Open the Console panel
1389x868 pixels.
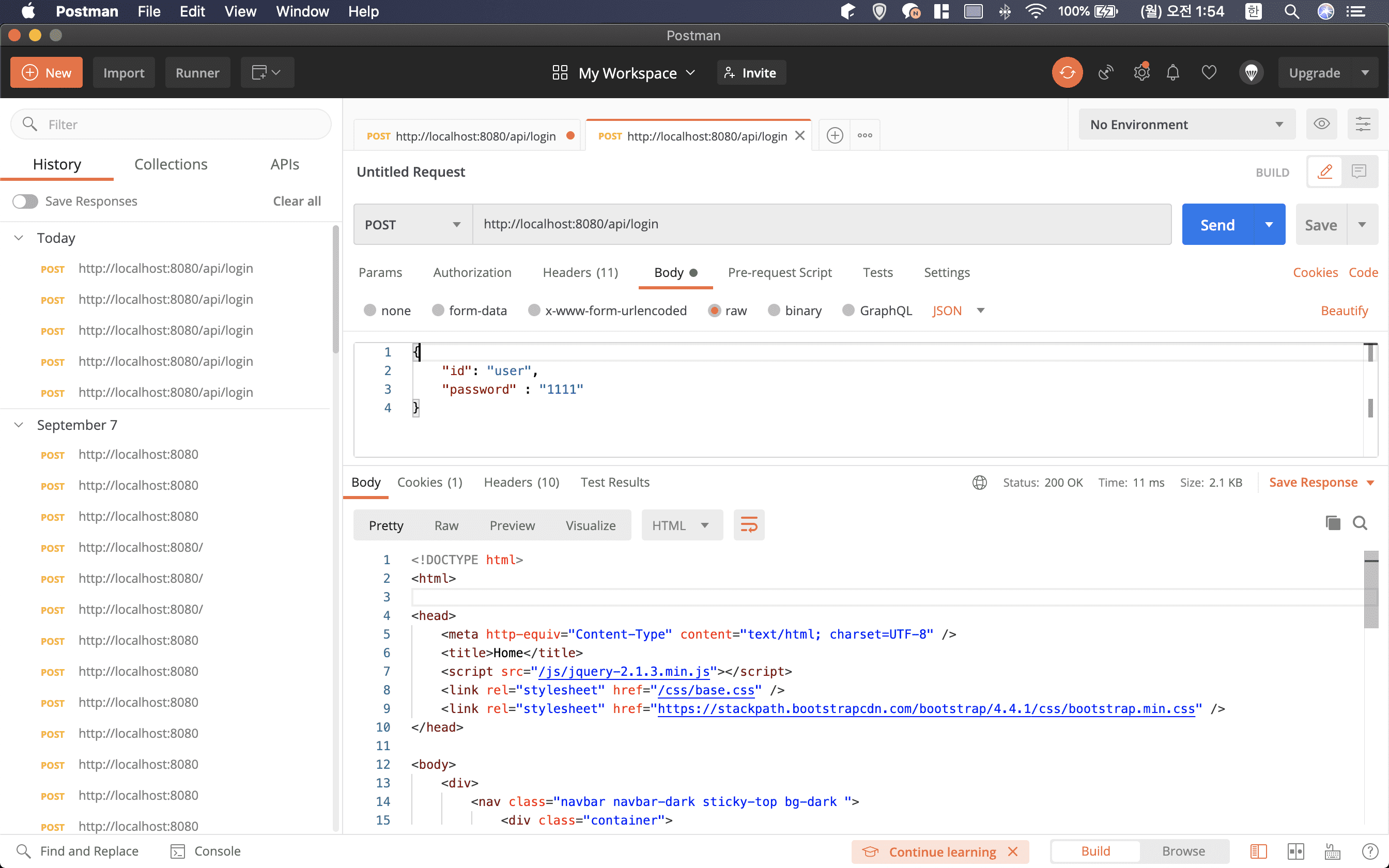coord(206,851)
